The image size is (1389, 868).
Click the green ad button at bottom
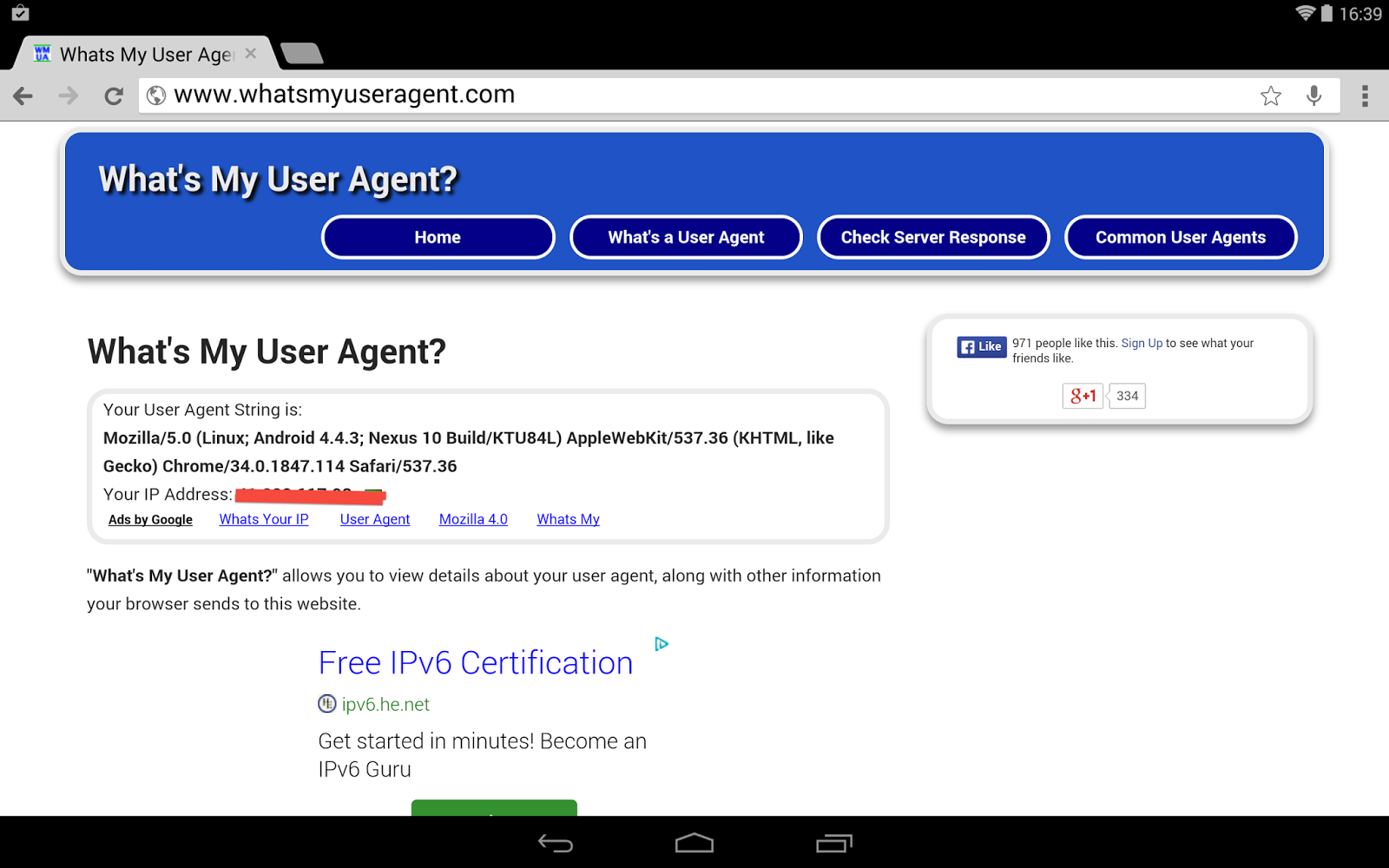pyautogui.click(x=494, y=807)
